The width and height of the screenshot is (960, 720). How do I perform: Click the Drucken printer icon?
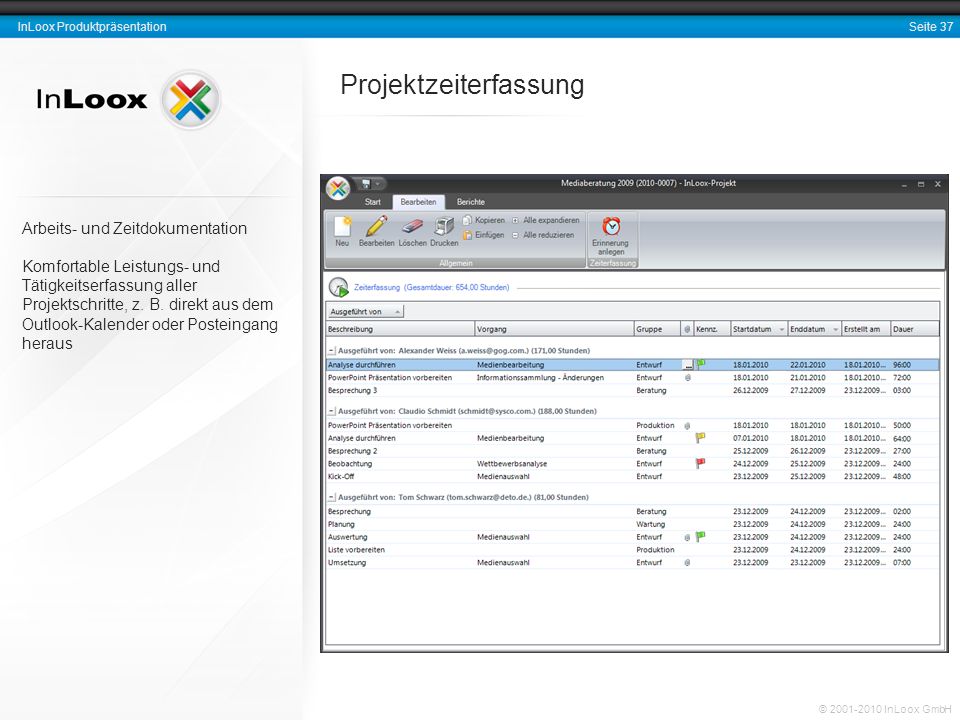pos(444,226)
